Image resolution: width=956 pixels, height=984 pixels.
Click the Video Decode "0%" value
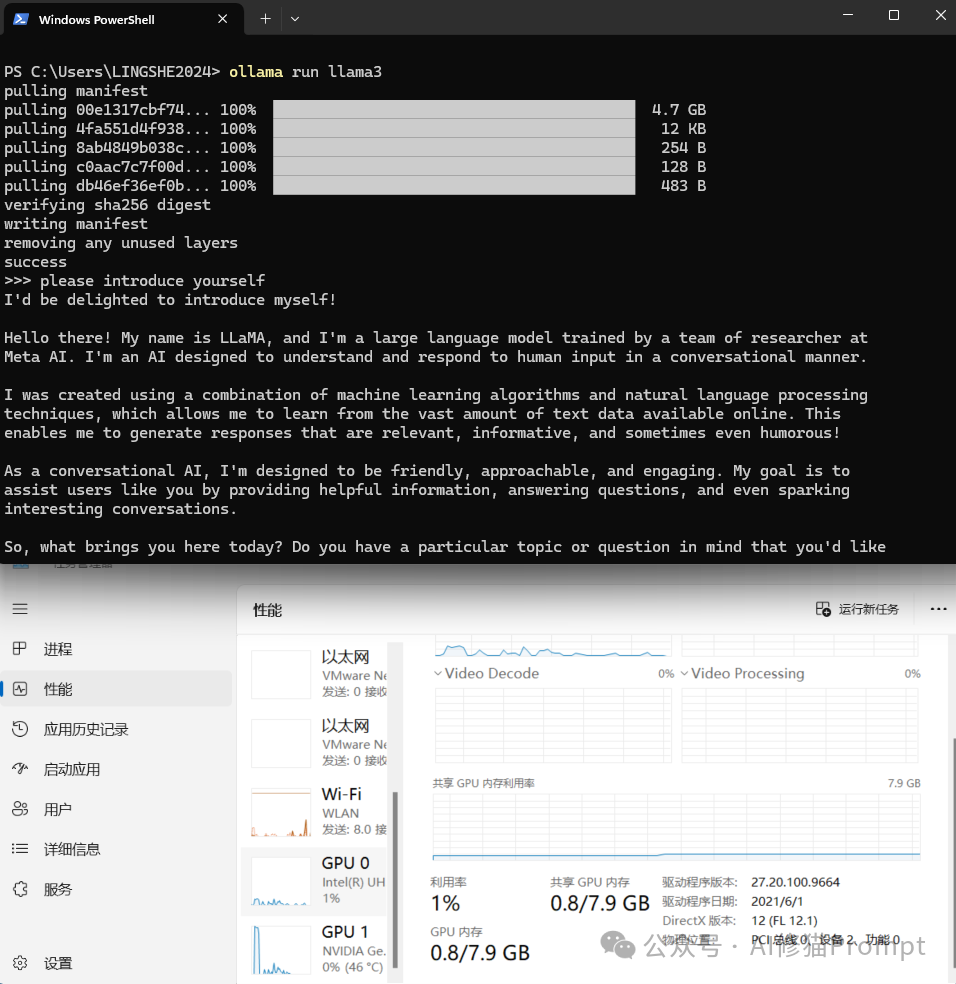666,673
